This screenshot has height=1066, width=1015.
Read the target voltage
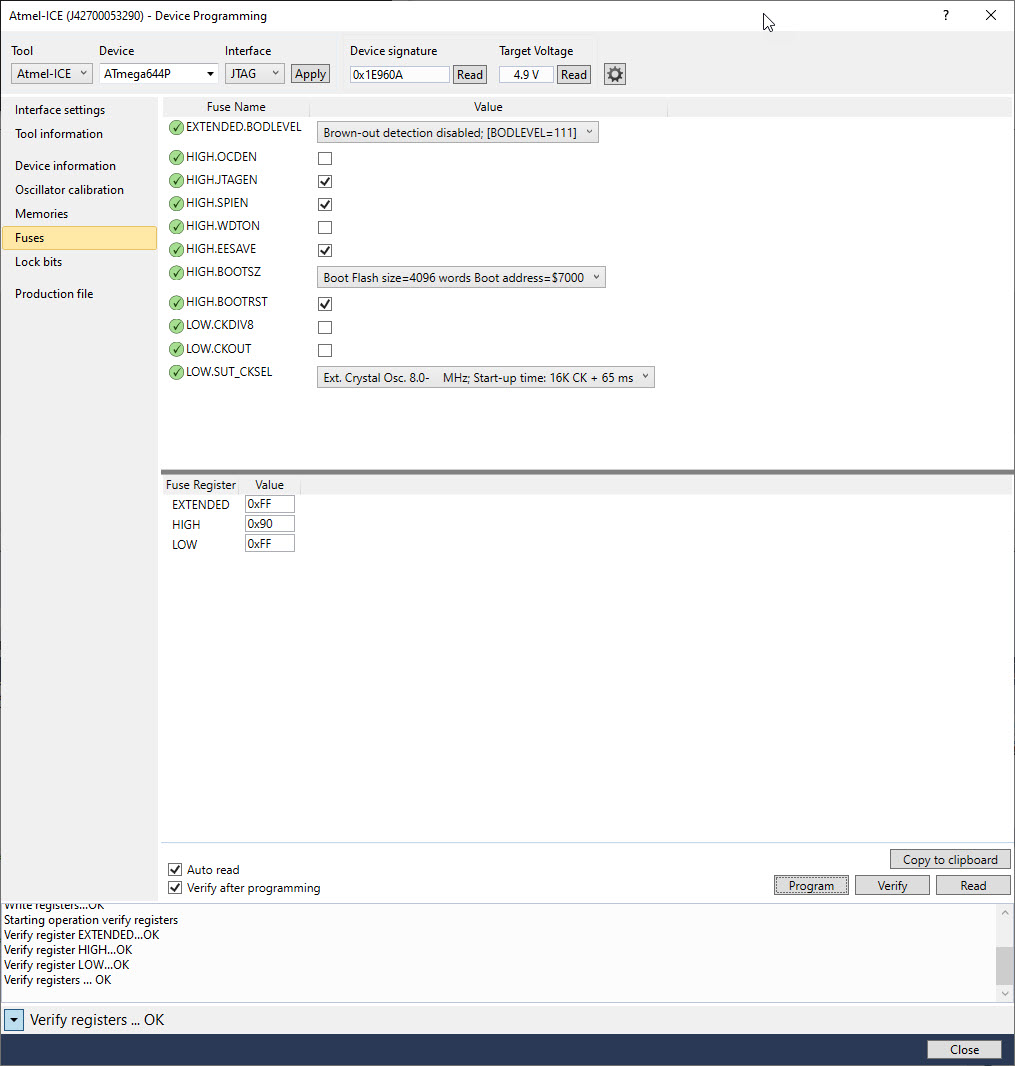tap(574, 75)
